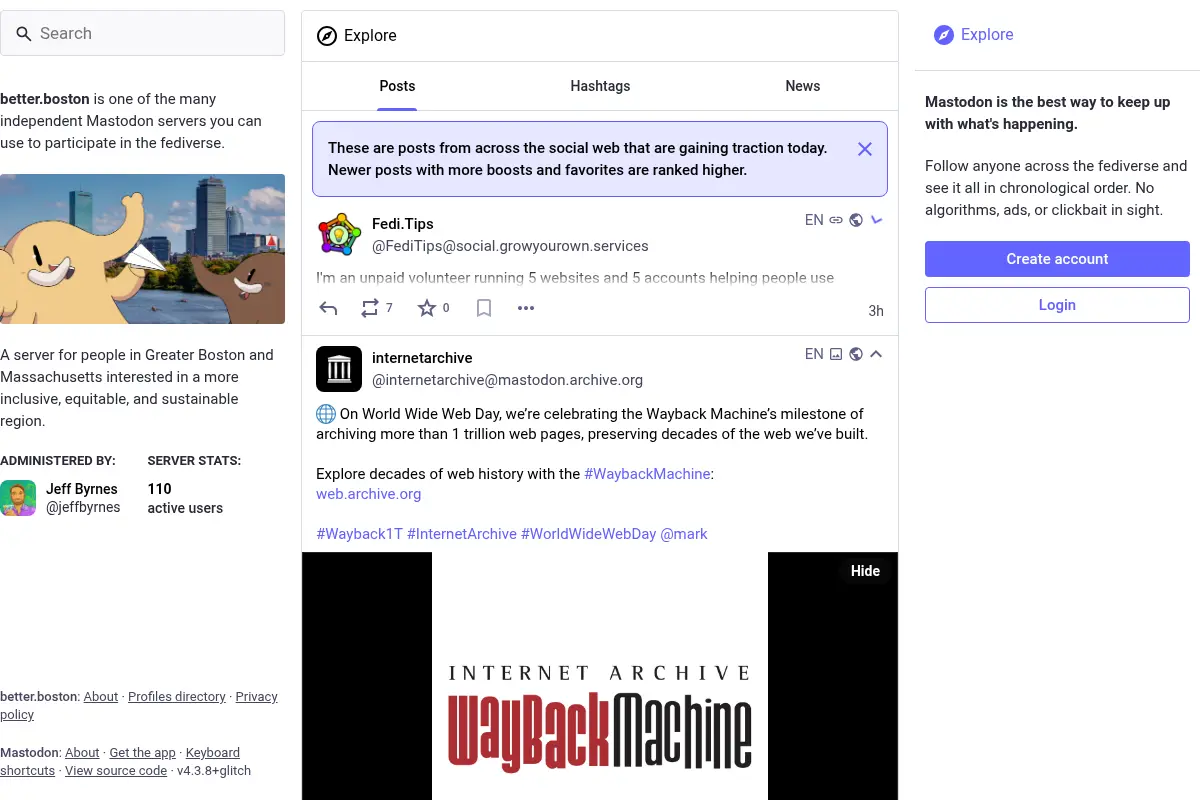Screen dimensions: 1200x800
Task: Collapse the internetarchive post
Action: coord(877,354)
